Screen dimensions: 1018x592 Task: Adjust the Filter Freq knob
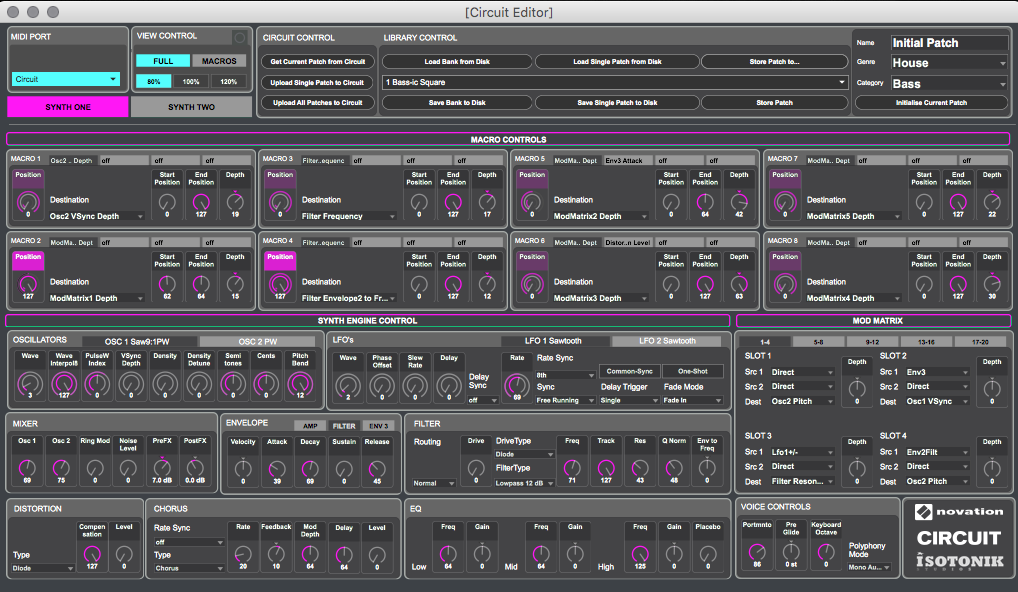point(571,466)
